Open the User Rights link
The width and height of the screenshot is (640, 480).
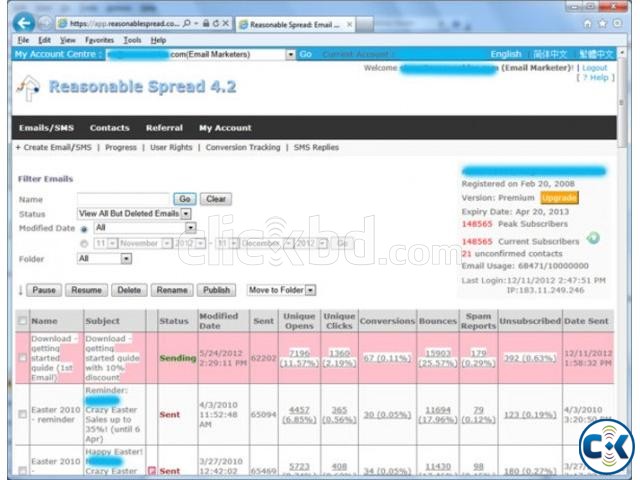pyautogui.click(x=171, y=147)
